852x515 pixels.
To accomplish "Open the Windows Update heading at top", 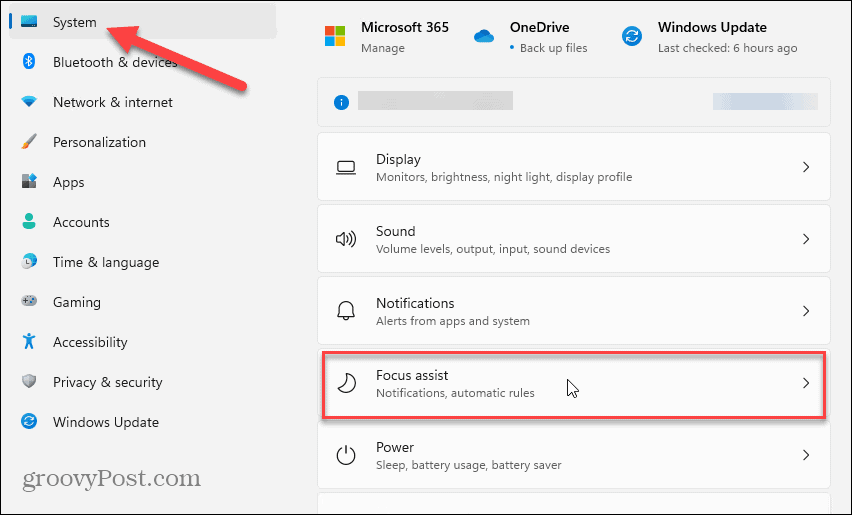I will click(x=712, y=27).
